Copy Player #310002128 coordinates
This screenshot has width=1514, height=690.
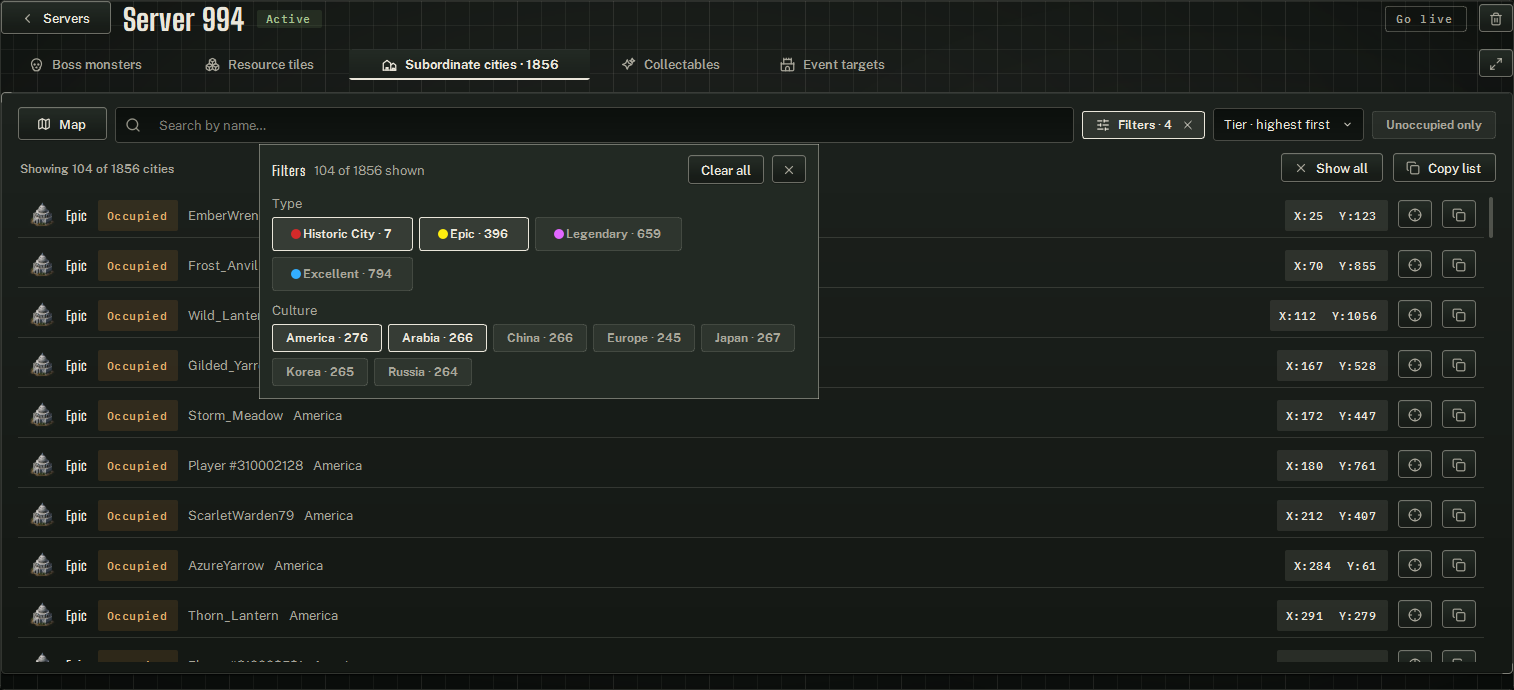[1459, 465]
